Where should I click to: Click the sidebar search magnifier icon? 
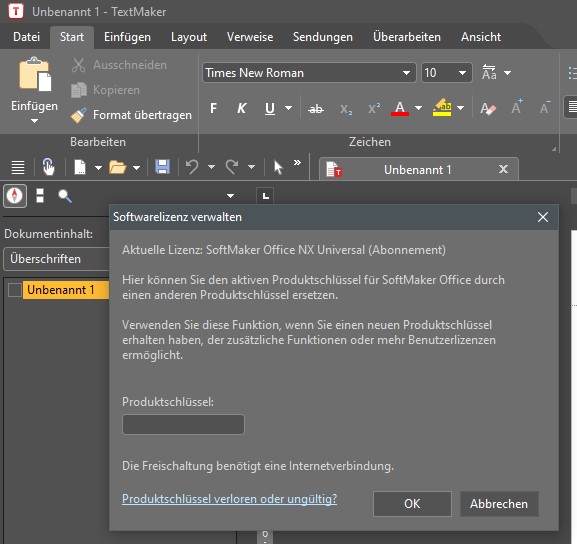click(x=65, y=196)
